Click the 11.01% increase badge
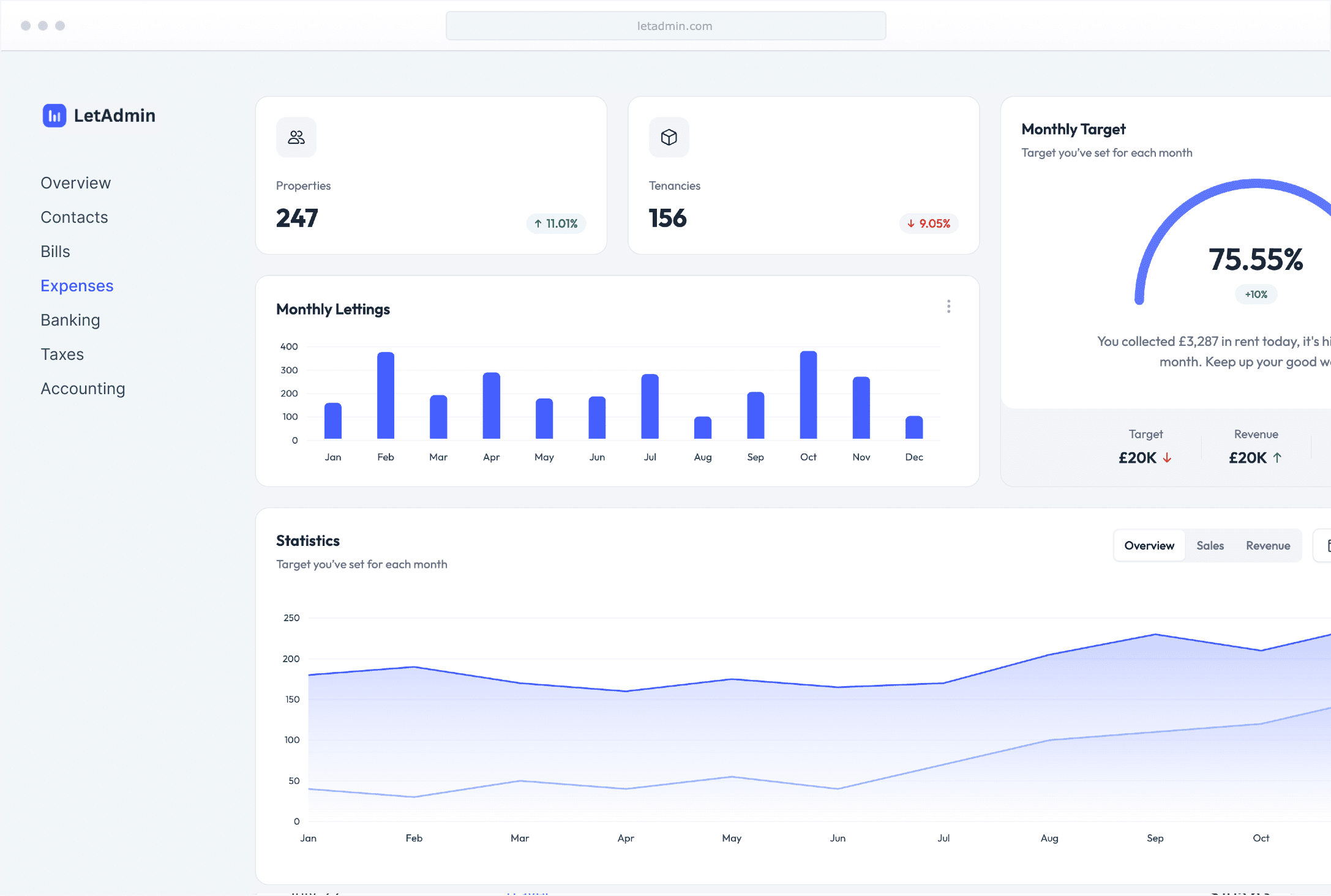This screenshot has width=1331, height=896. click(x=556, y=223)
